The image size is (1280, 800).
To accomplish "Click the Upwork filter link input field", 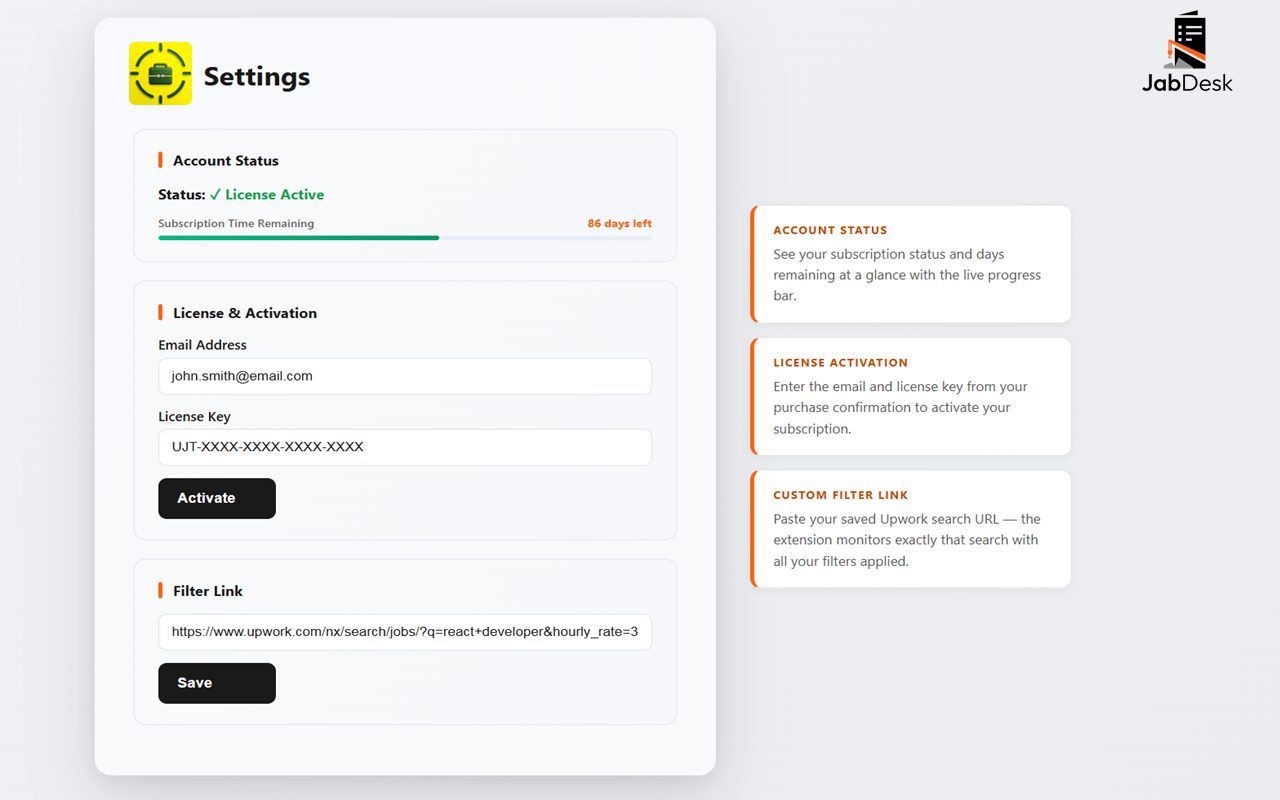I will [405, 632].
